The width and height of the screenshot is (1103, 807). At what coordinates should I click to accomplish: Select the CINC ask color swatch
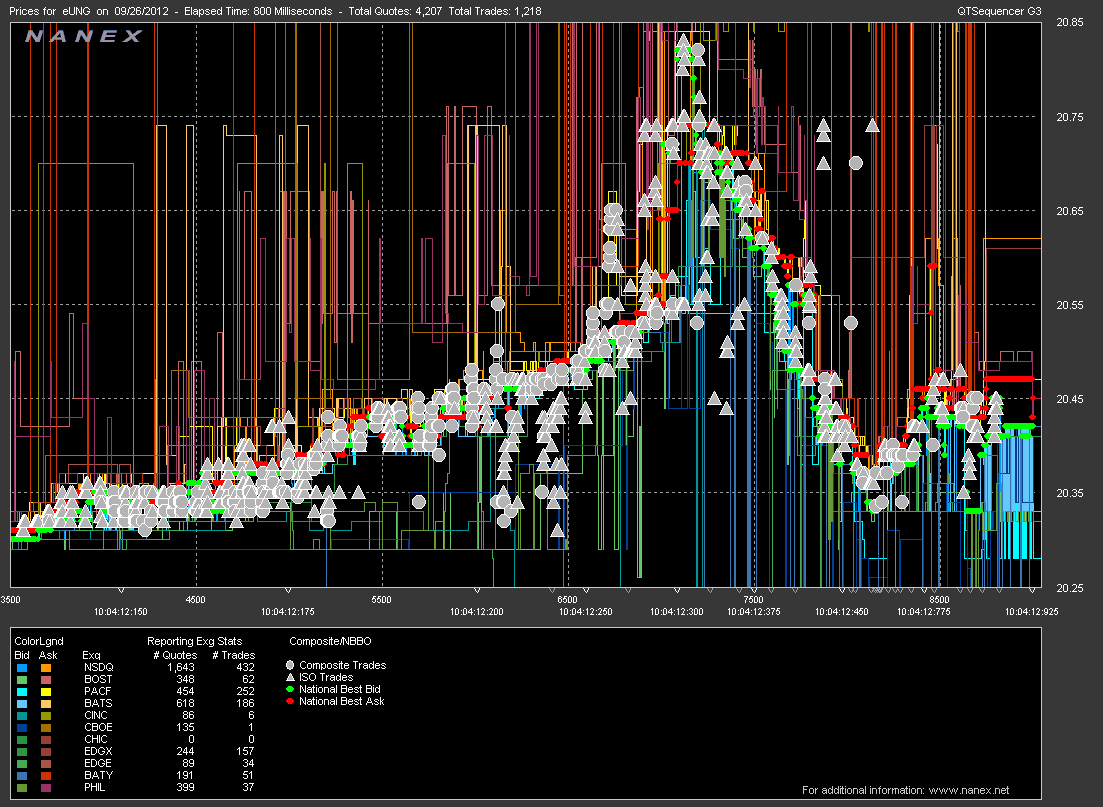click(46, 715)
